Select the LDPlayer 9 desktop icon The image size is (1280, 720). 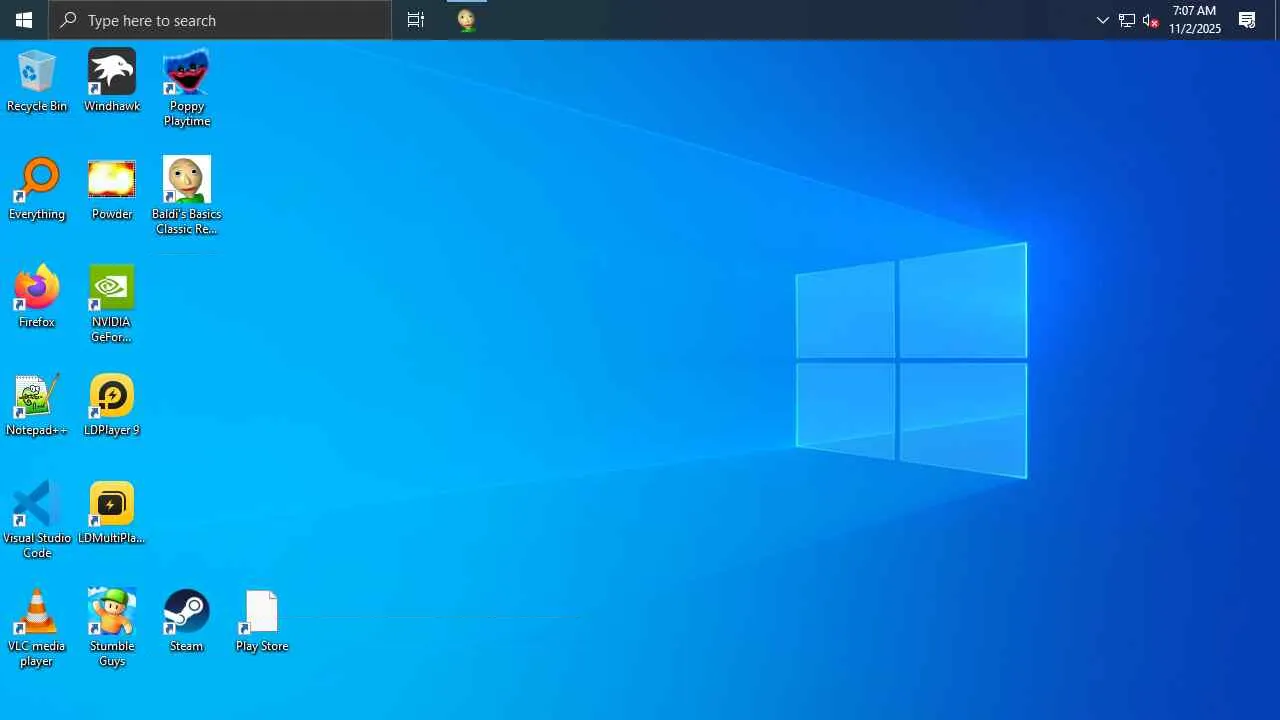point(112,405)
